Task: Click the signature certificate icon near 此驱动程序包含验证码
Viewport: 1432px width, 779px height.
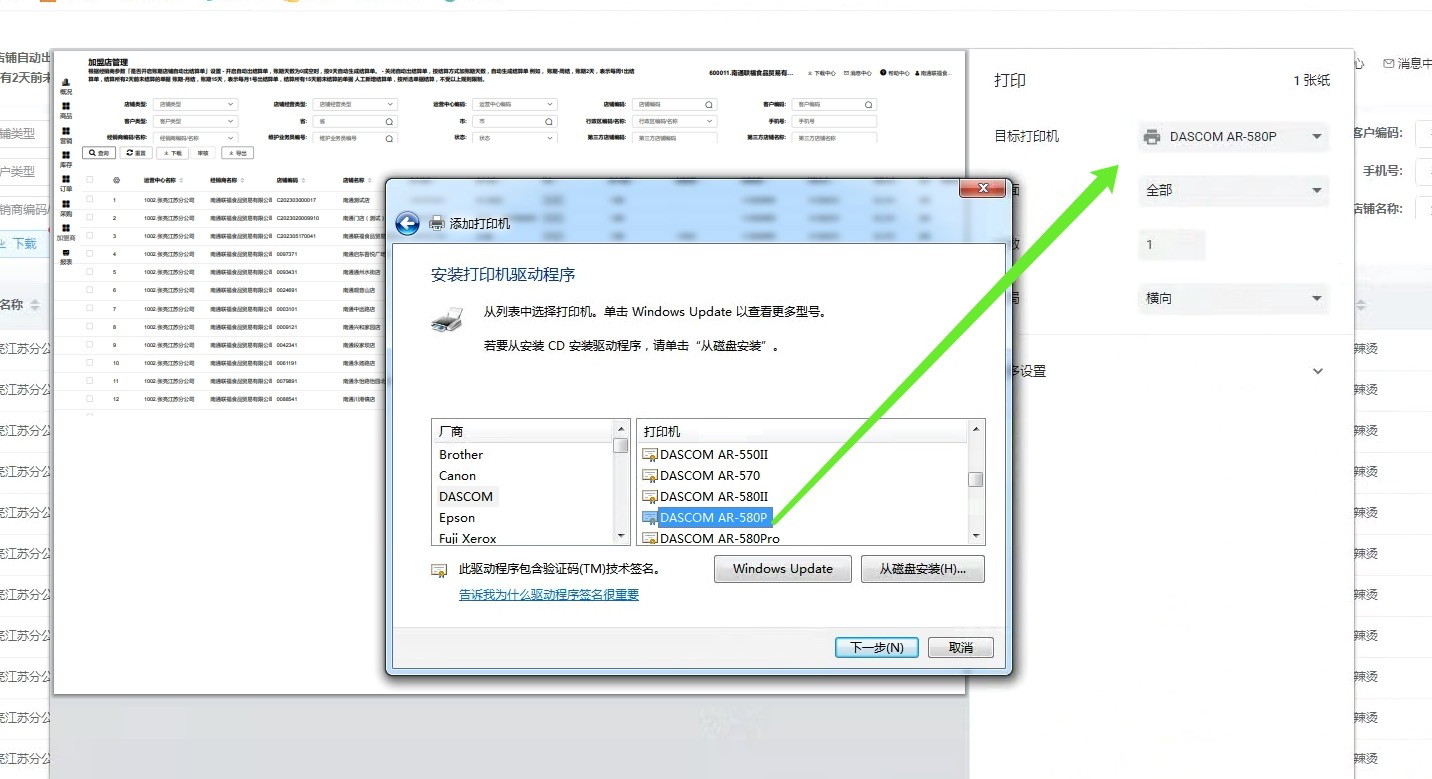Action: tap(439, 570)
